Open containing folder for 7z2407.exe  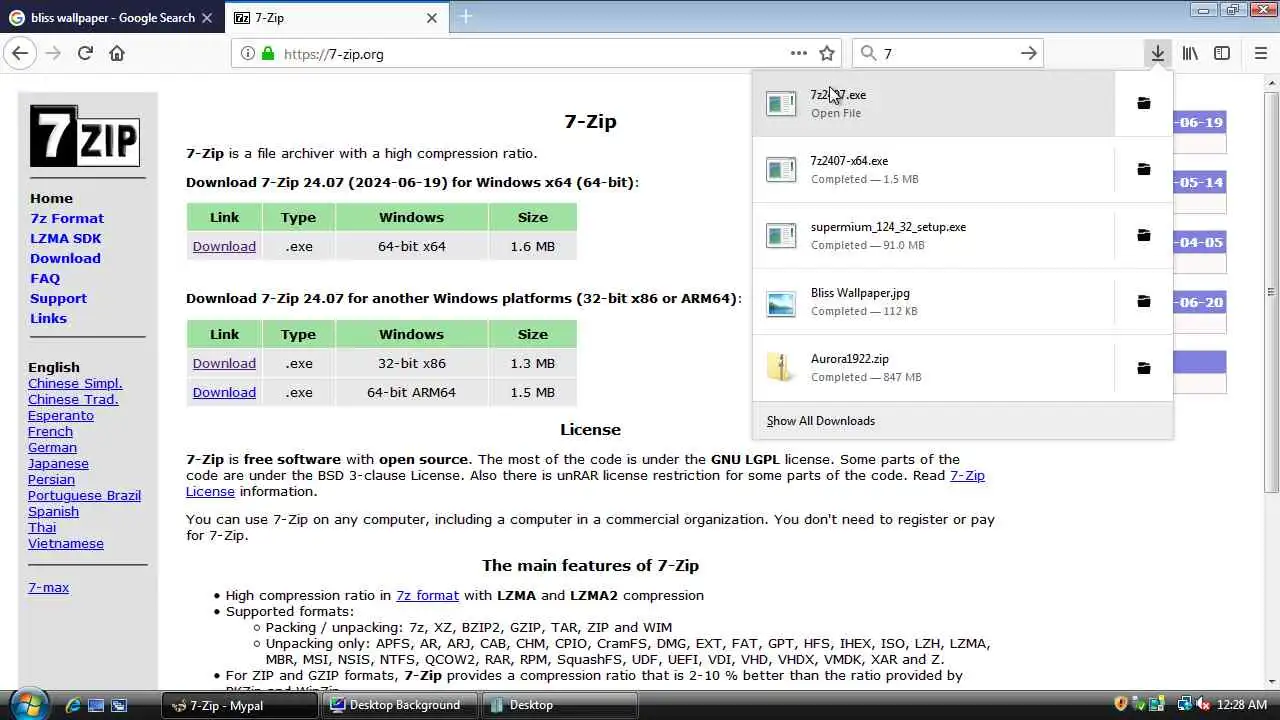coord(1144,103)
